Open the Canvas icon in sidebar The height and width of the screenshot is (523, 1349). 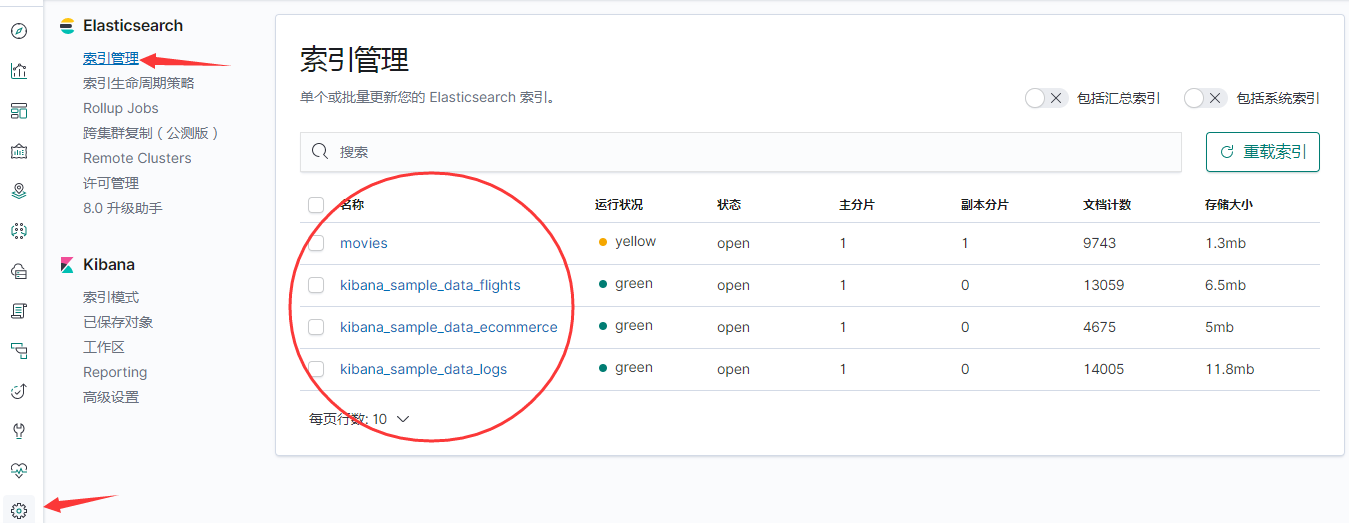point(19,151)
